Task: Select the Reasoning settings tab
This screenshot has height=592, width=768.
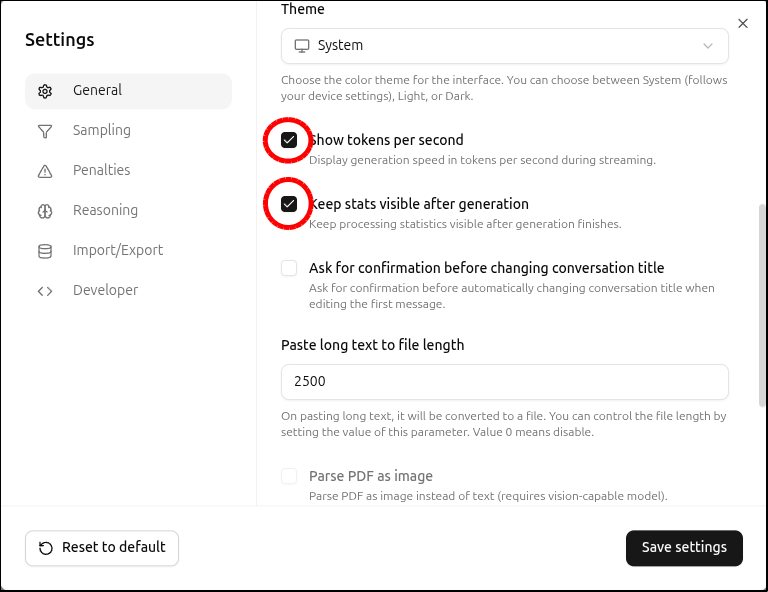Action: [105, 210]
